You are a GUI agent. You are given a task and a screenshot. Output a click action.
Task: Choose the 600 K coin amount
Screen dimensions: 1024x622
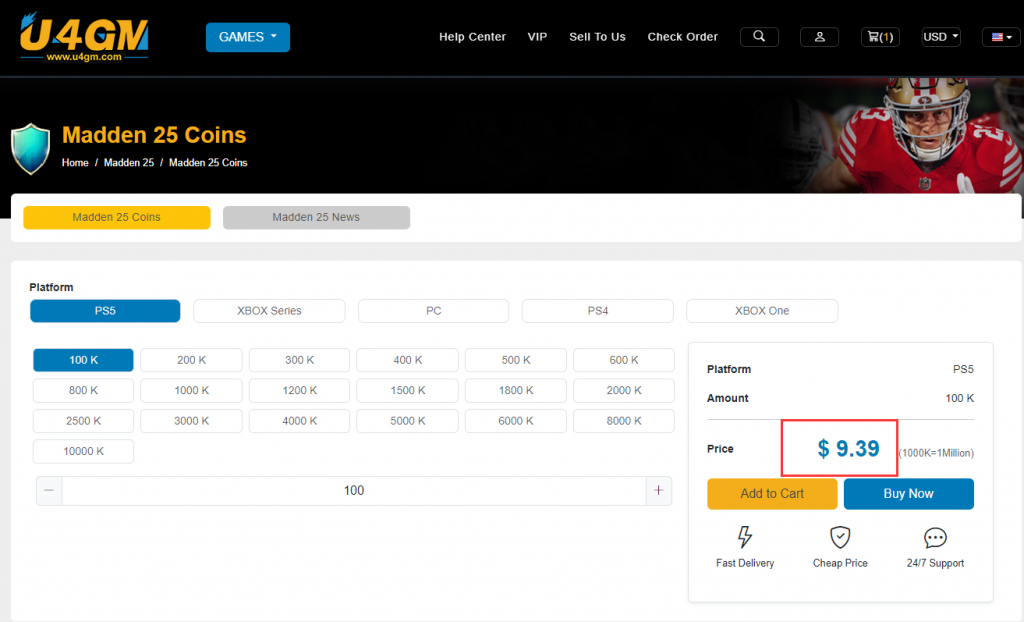click(x=624, y=360)
